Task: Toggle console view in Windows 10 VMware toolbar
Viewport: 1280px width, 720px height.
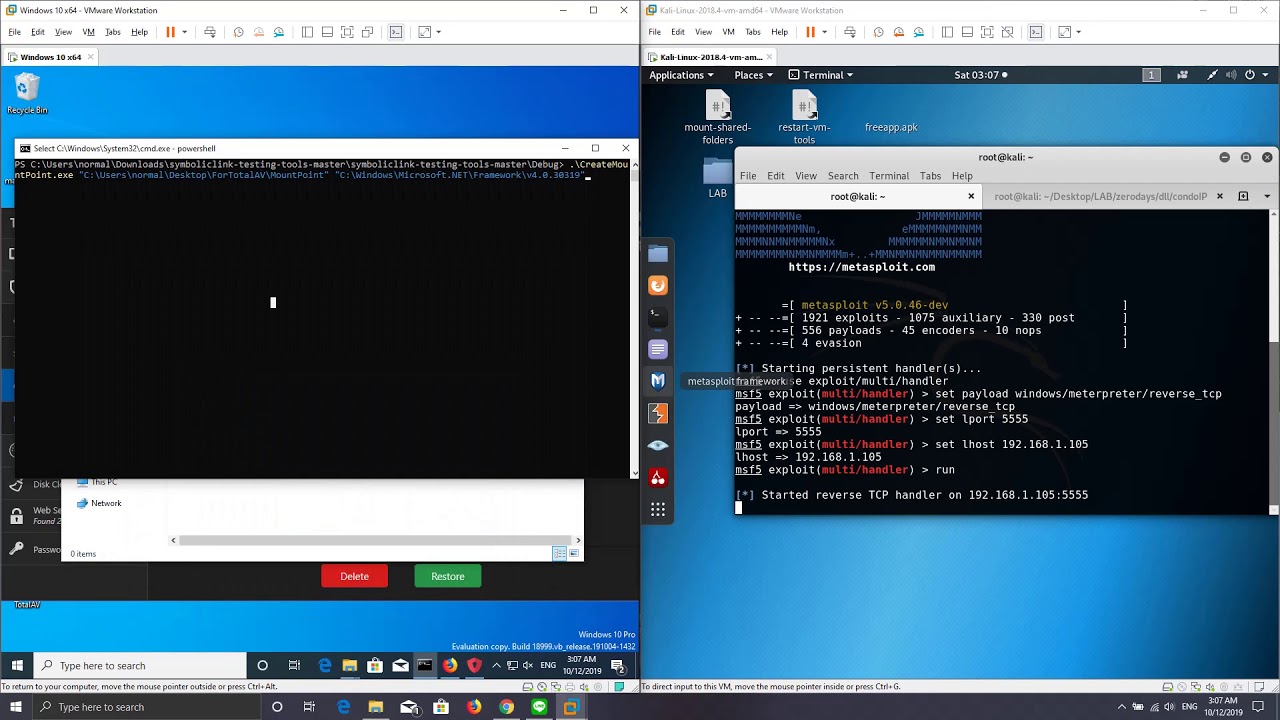Action: (x=396, y=32)
